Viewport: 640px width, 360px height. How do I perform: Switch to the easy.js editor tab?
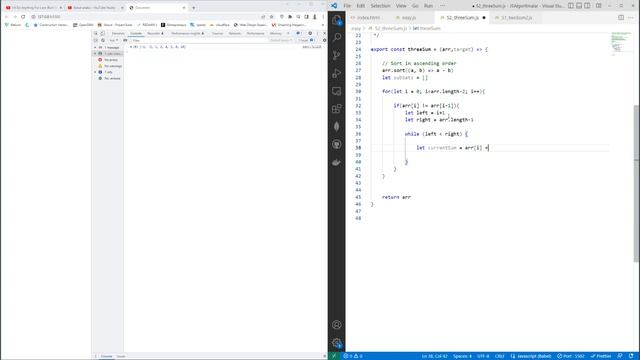pyautogui.click(x=409, y=18)
